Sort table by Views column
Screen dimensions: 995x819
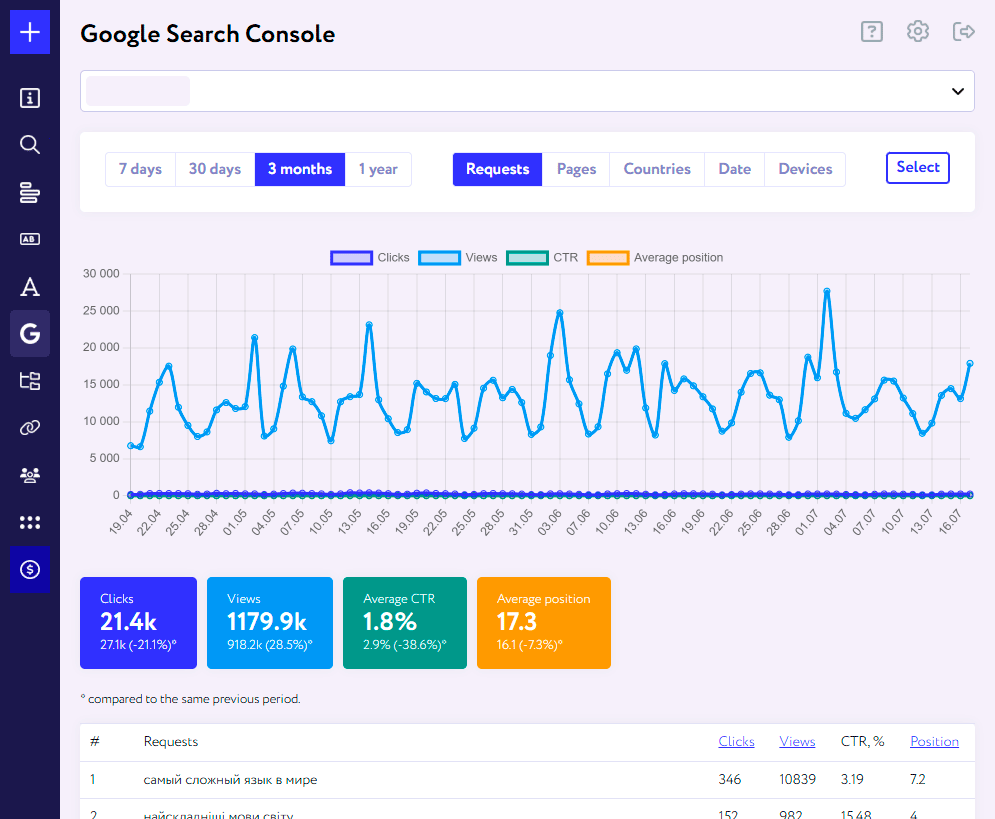pos(797,741)
